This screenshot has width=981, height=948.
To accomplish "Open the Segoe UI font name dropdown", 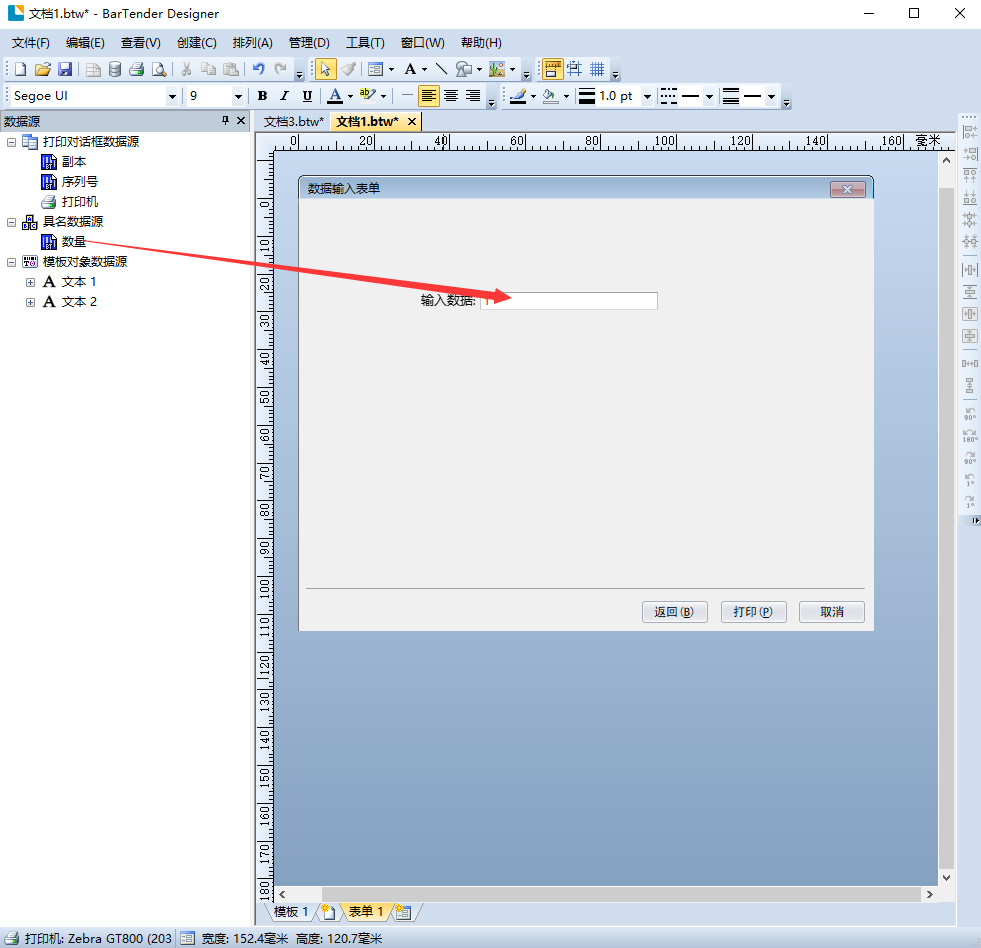I will [x=172, y=96].
